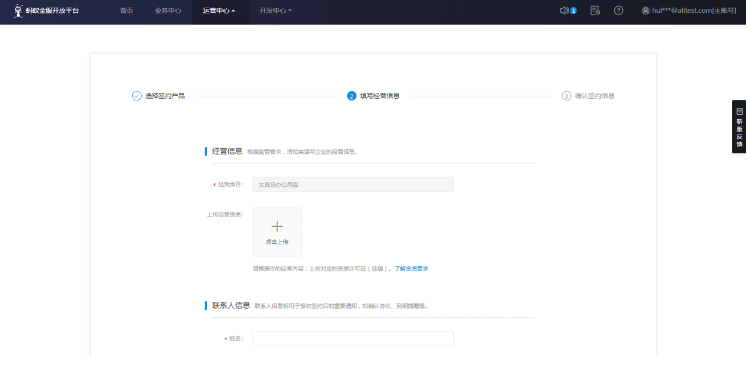Open the 业务中心 menu item
This screenshot has height=366, width=749.
point(168,11)
